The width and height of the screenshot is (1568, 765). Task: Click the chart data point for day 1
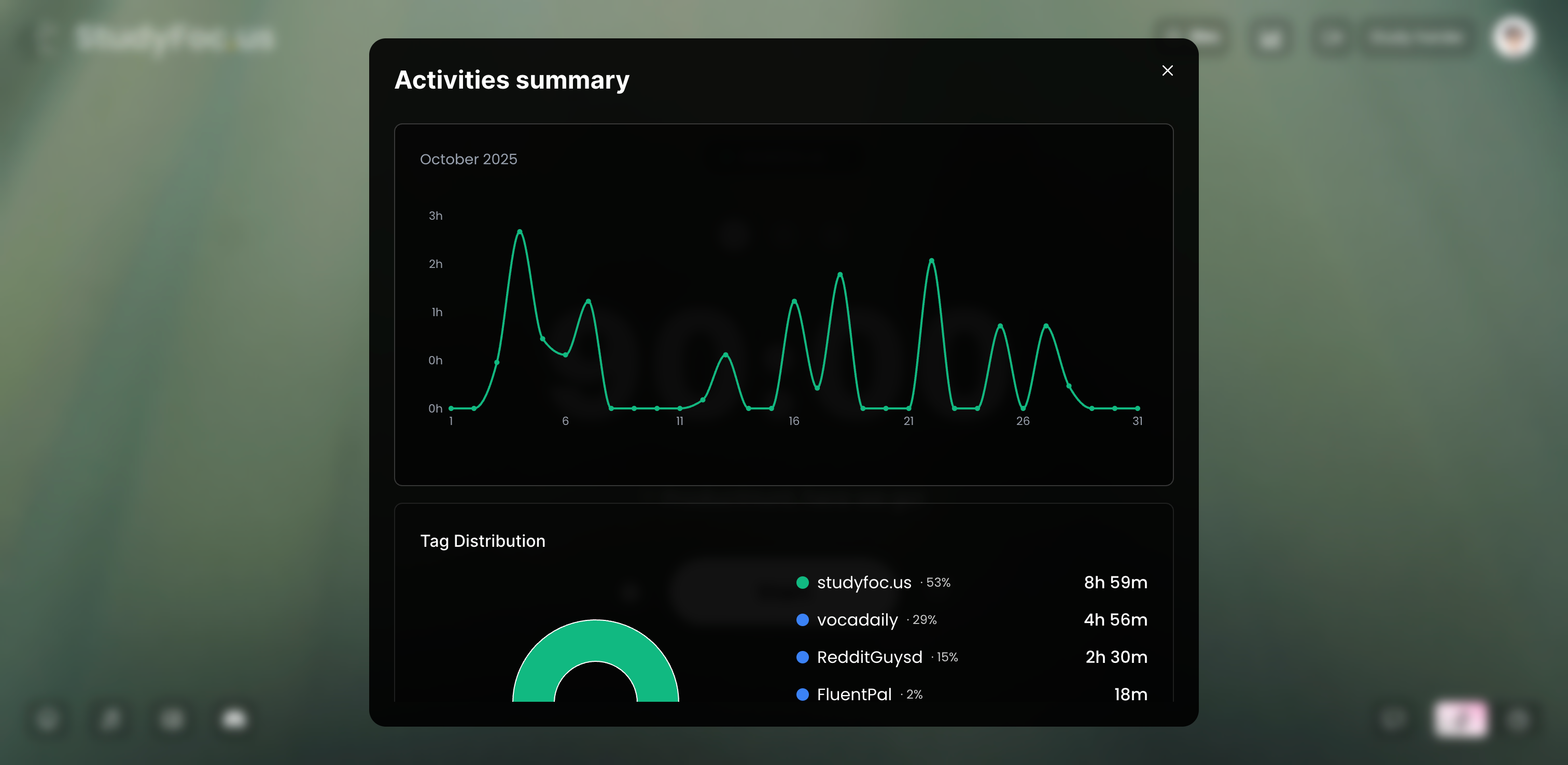tap(451, 408)
